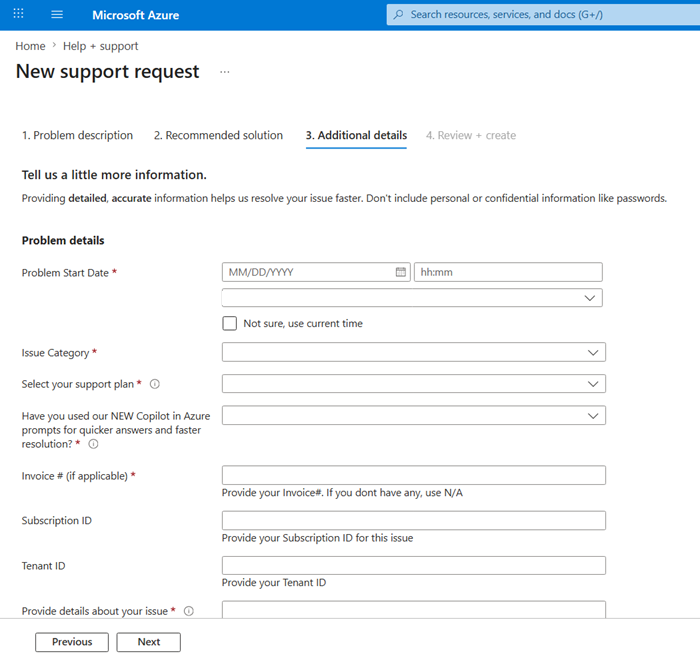The width and height of the screenshot is (700, 666).
Task: Click info icon beside issue details label
Action: click(x=189, y=611)
